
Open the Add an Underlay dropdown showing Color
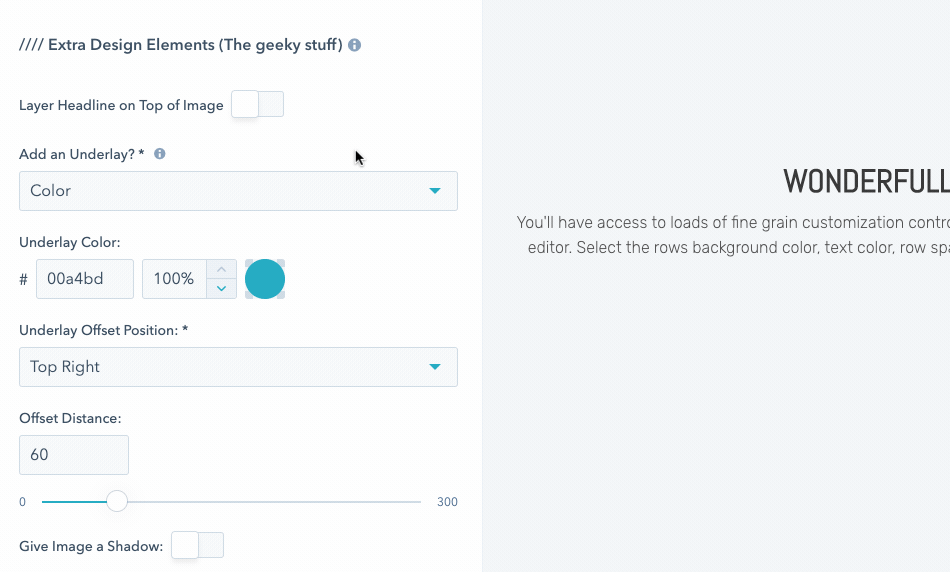coord(238,191)
